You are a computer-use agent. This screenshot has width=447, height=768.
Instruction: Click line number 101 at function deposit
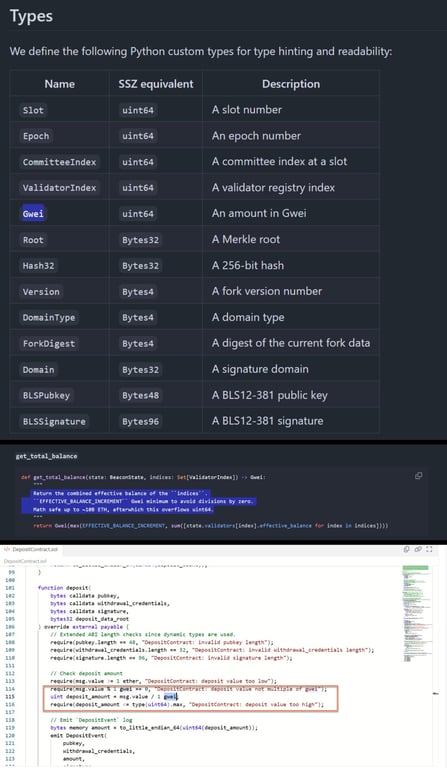click(11, 588)
